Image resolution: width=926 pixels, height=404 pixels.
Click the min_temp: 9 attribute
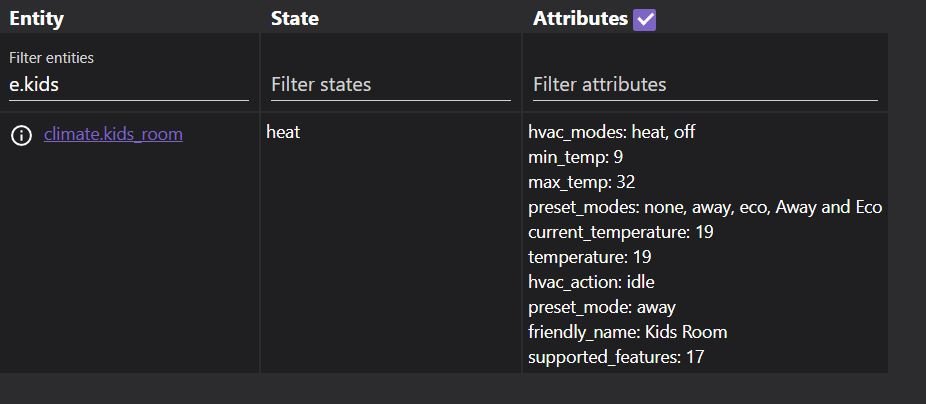[575, 157]
